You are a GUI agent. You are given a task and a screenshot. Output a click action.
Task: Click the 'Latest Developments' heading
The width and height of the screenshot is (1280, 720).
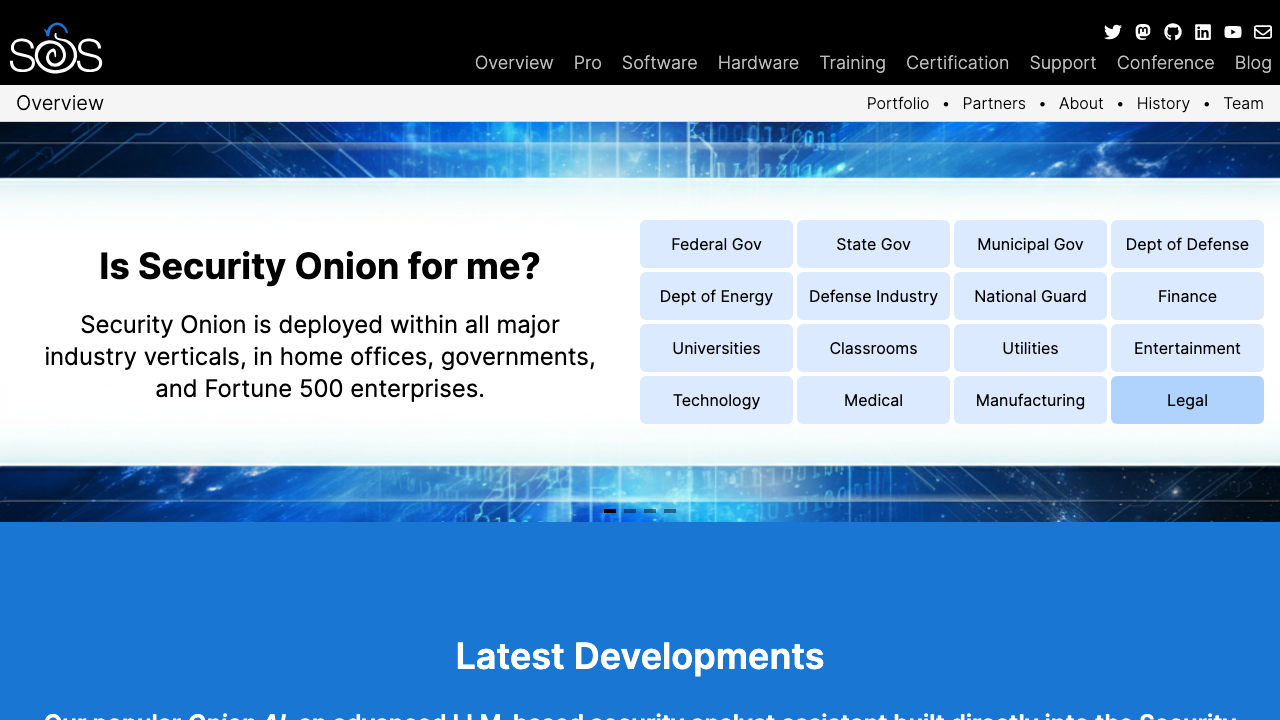tap(640, 657)
